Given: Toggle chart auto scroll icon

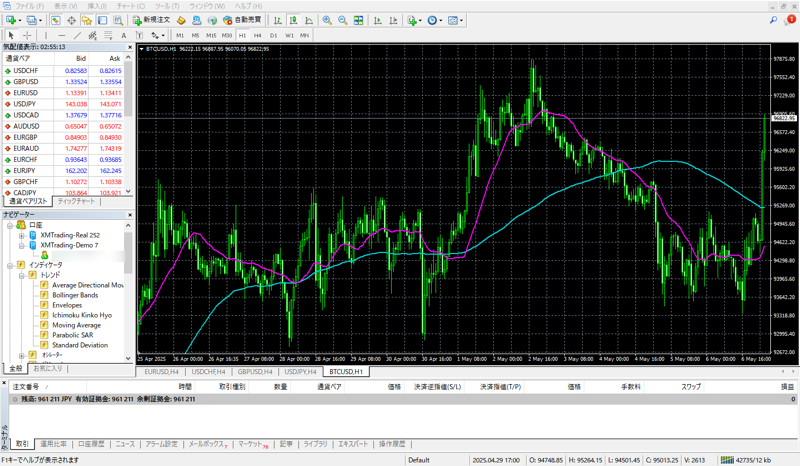Looking at the screenshot, I should 378,20.
